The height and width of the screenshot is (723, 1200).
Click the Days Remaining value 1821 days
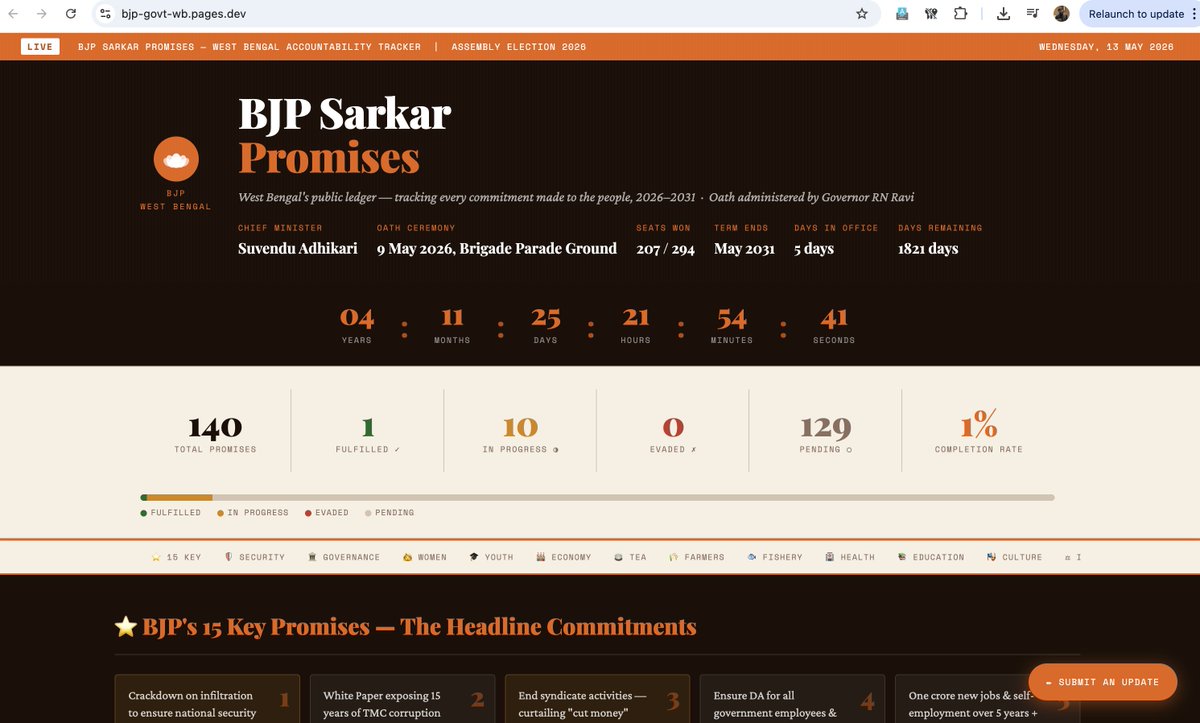928,249
